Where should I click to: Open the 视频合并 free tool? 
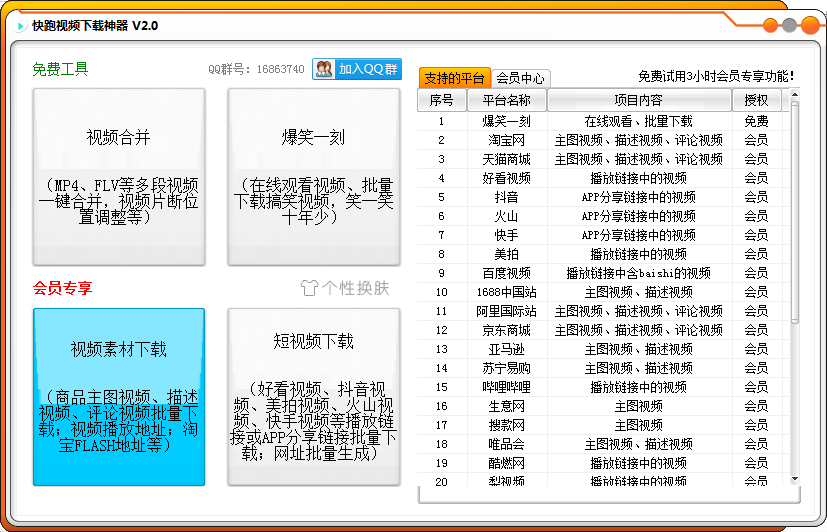pos(118,177)
